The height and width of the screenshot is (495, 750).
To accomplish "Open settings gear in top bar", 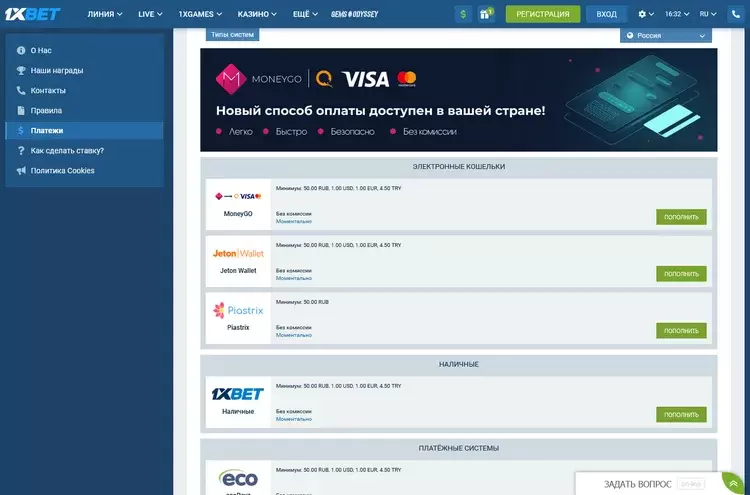I will pyautogui.click(x=646, y=14).
